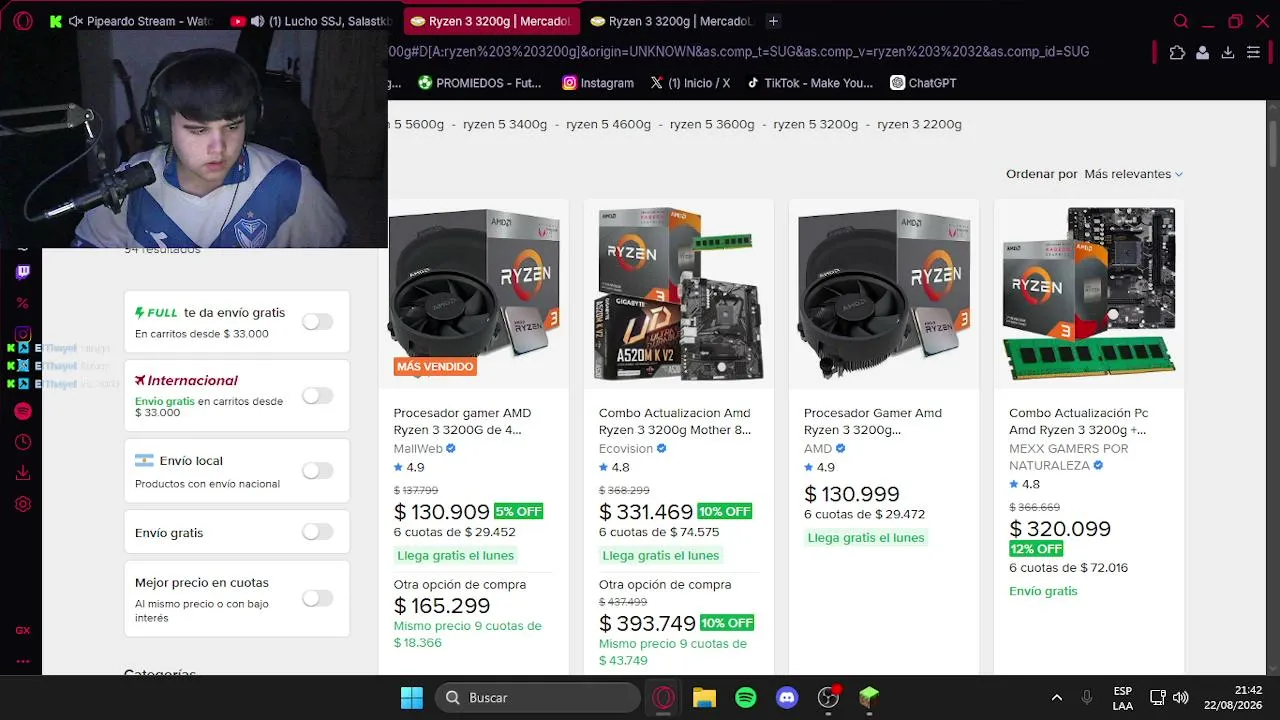Show hidden system tray icons chevron
1280x720 pixels.
(x=1056, y=698)
